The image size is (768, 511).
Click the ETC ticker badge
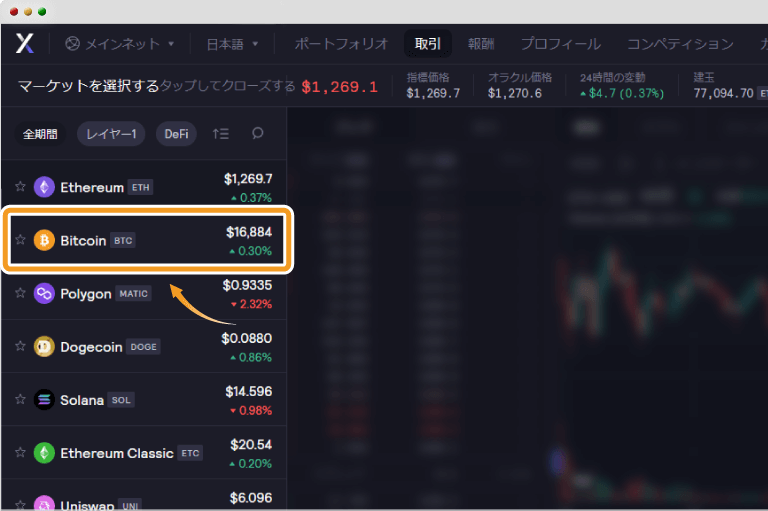tap(190, 453)
